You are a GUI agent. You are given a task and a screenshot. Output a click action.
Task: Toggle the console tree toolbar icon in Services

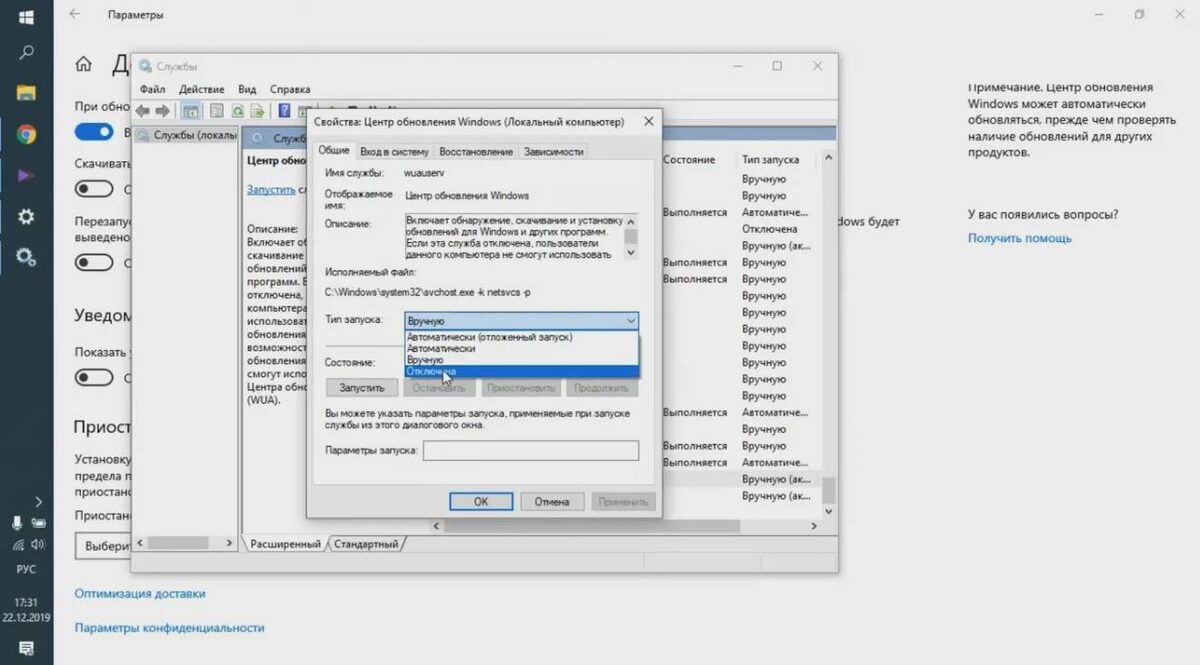(190, 111)
